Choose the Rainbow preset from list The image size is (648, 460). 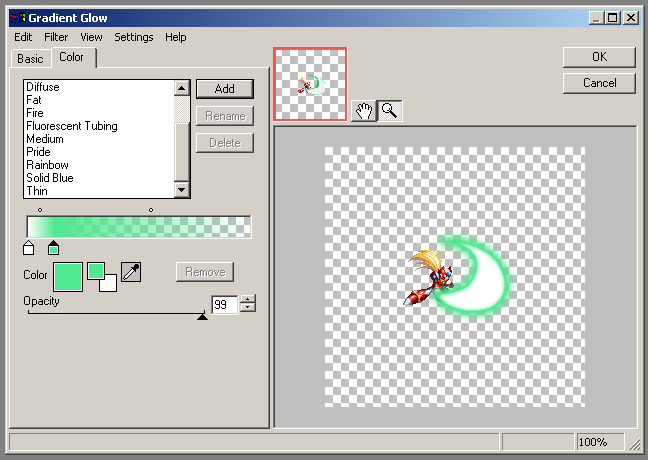pos(47,165)
